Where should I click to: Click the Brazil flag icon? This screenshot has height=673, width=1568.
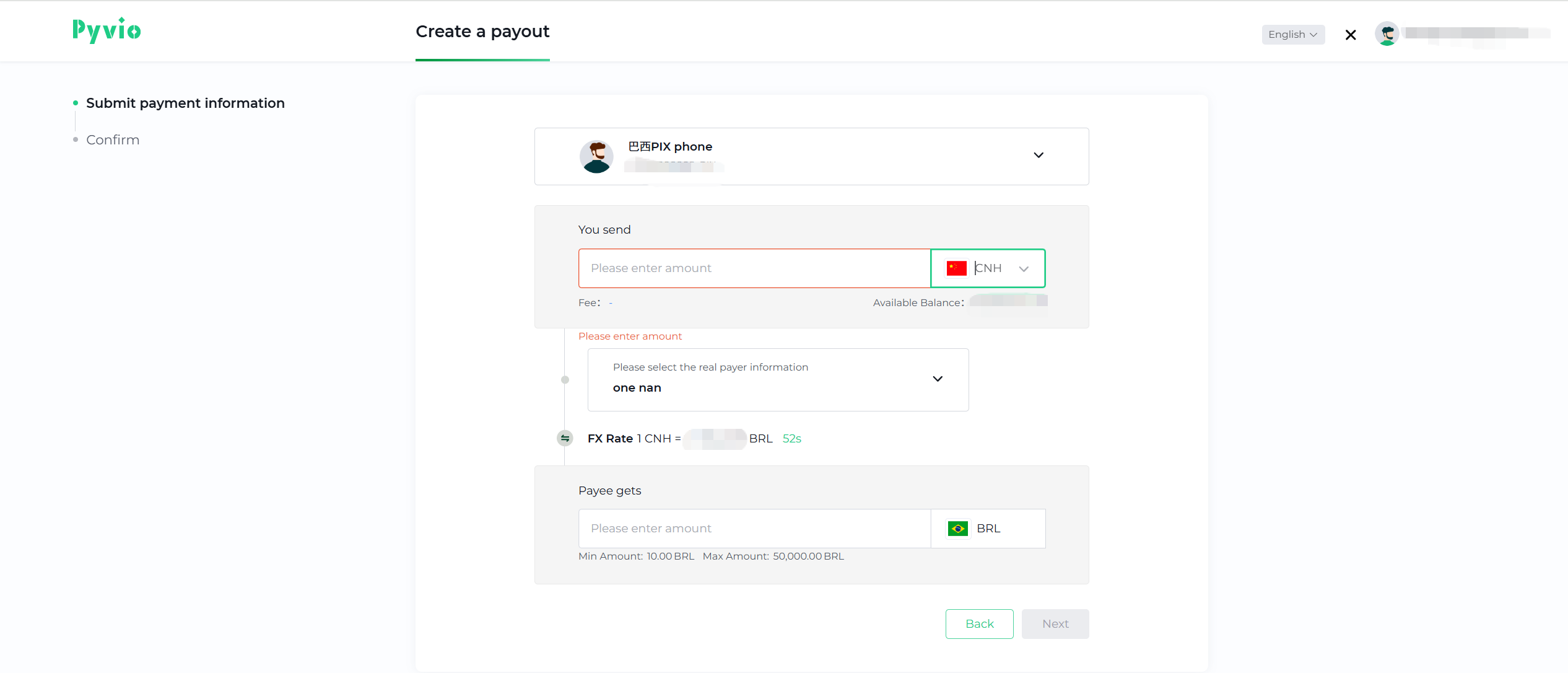tap(958, 529)
